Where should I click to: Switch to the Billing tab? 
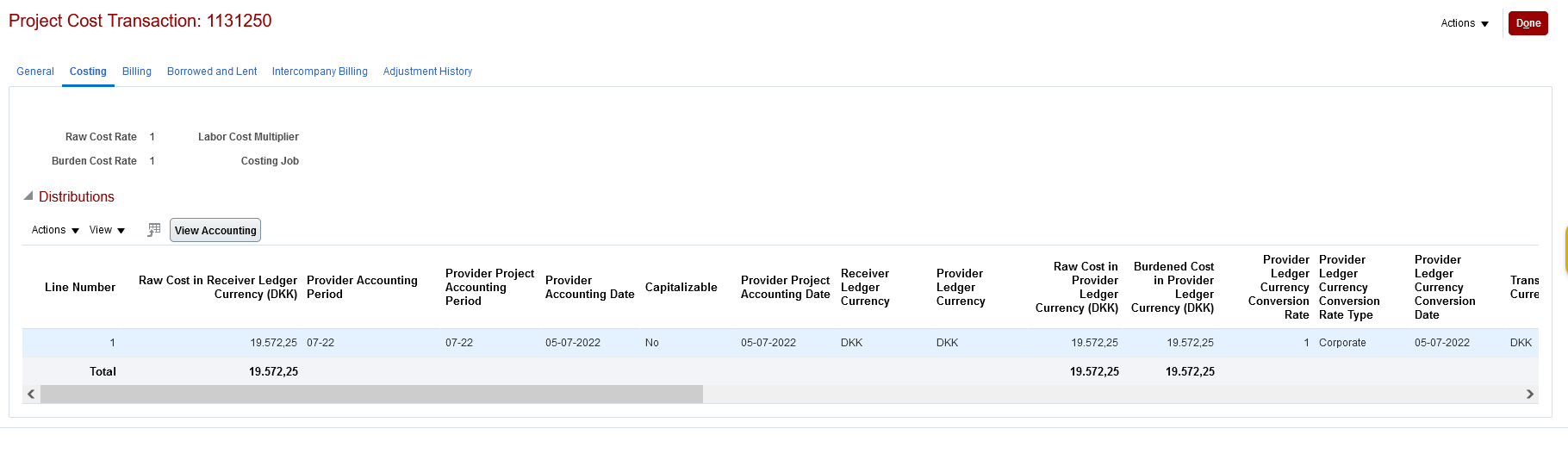click(x=137, y=71)
